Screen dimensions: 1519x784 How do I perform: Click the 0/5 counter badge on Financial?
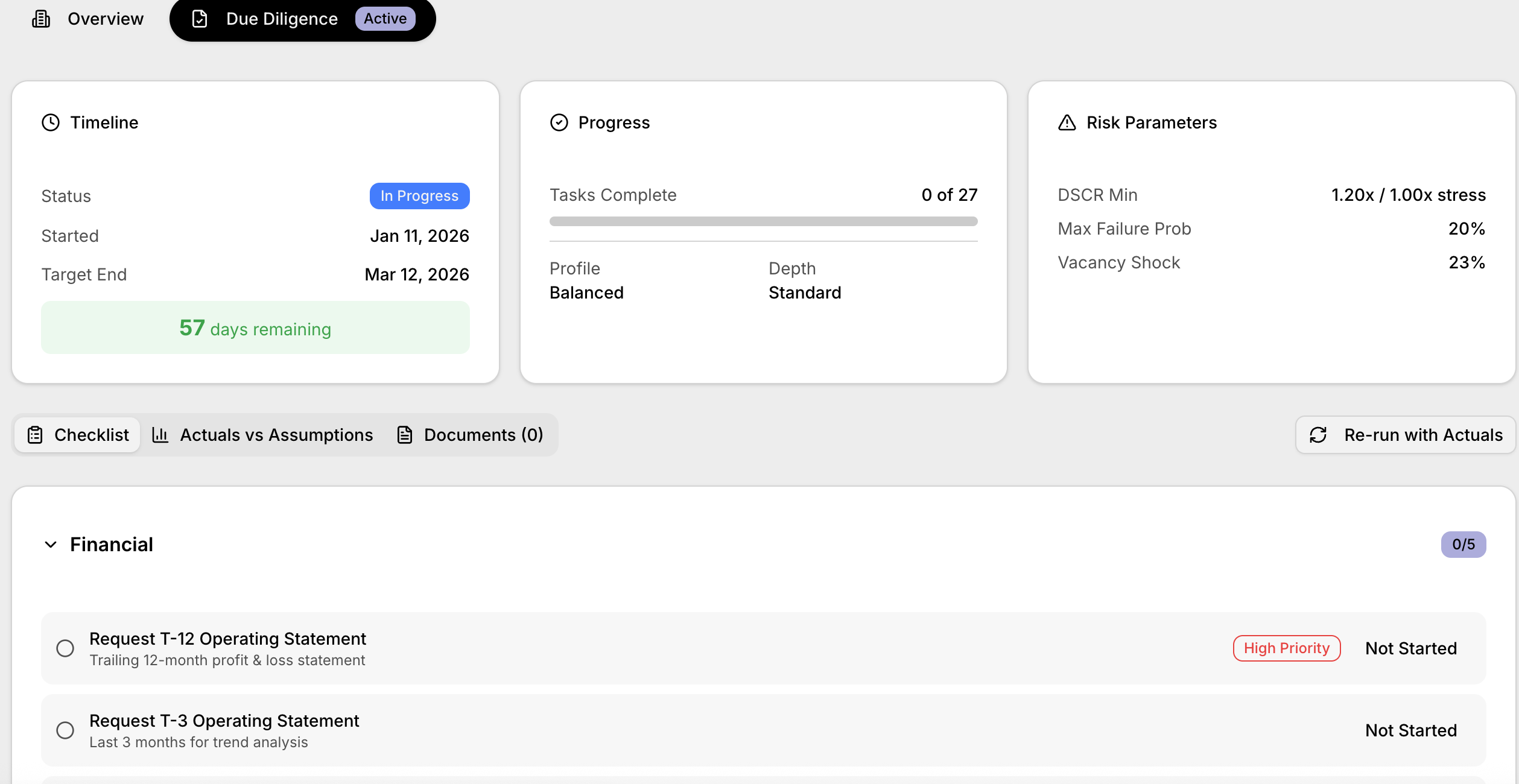coord(1463,544)
